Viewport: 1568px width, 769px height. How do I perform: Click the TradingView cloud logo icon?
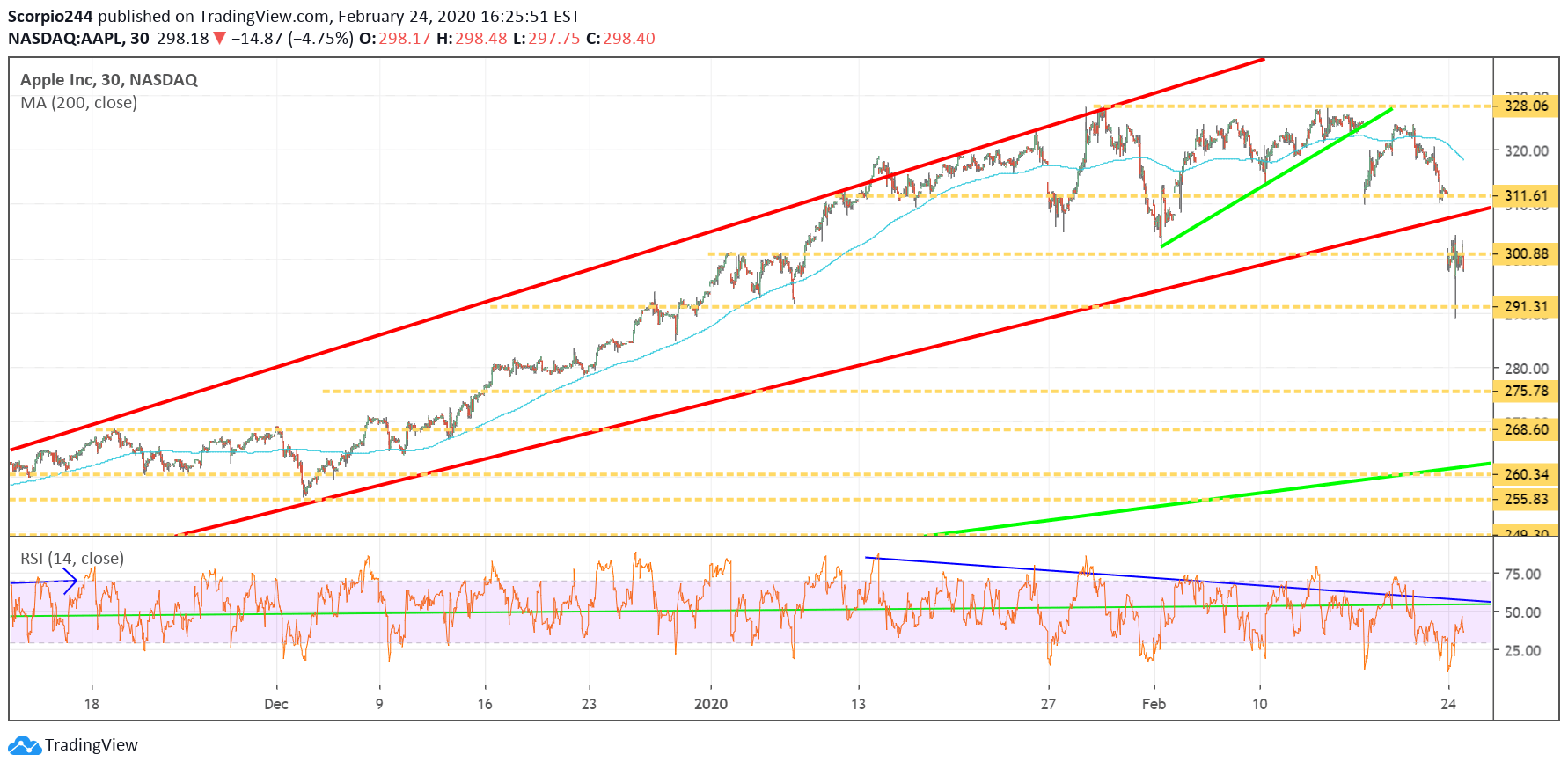pos(25,746)
